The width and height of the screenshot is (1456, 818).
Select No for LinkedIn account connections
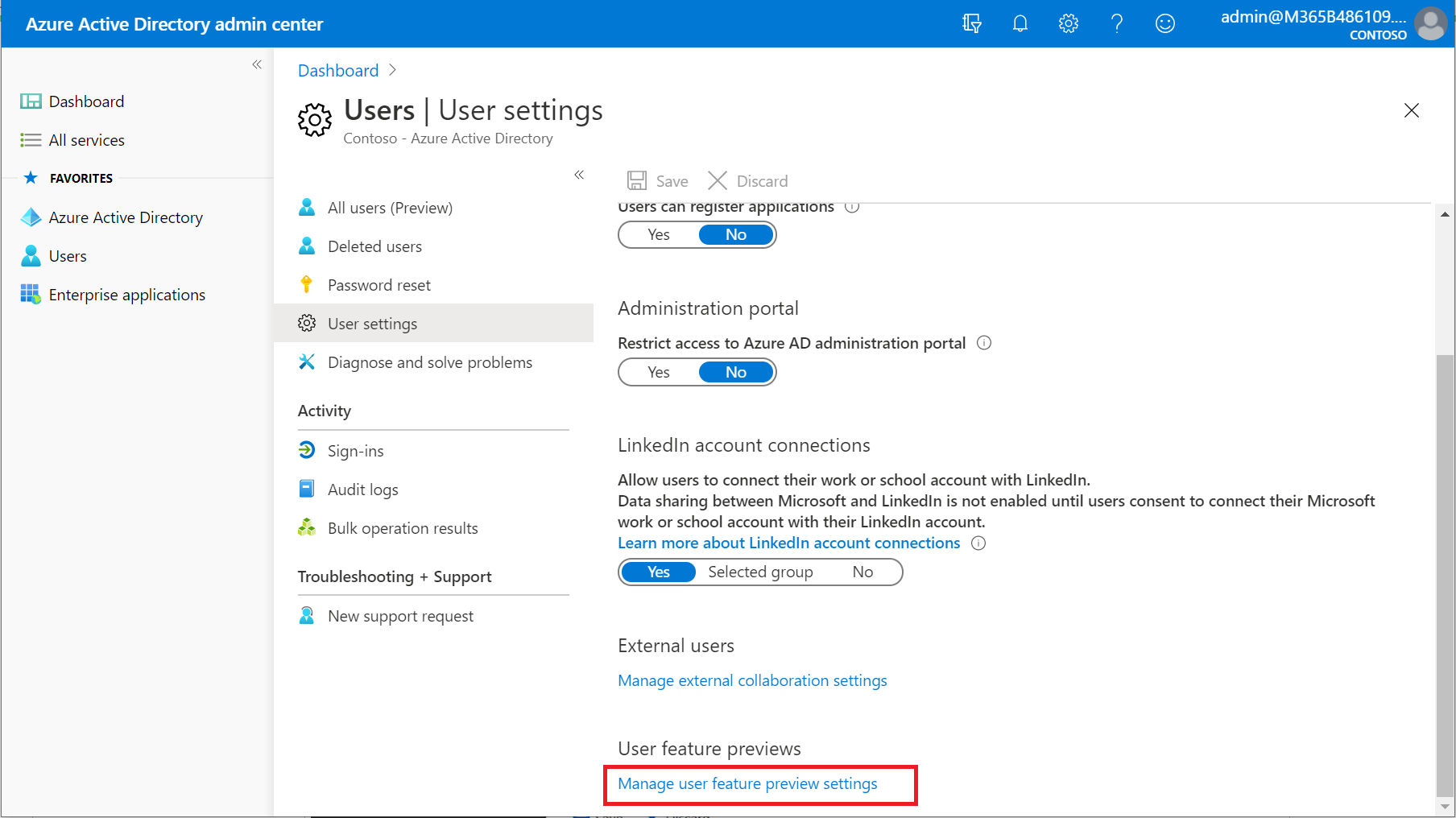tap(862, 572)
